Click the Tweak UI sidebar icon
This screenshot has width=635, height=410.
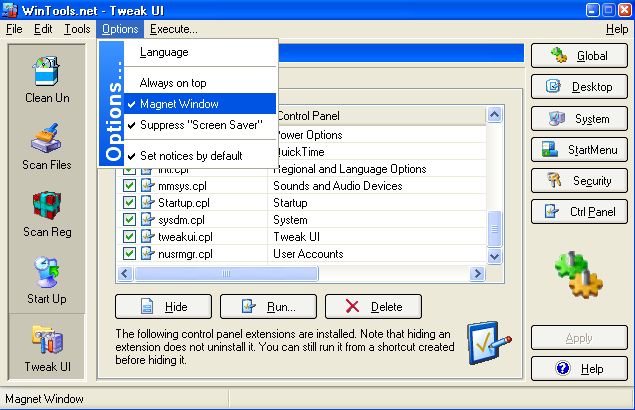point(47,347)
